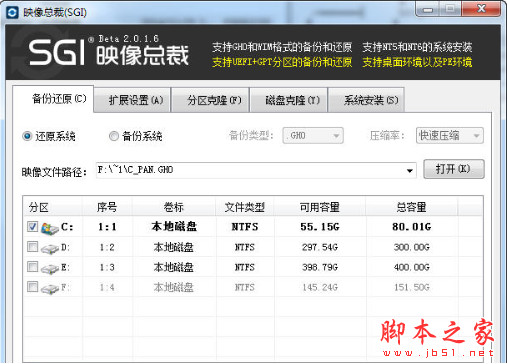507x364 pixels.
Task: Click the 分区 column header
Action: pyautogui.click(x=53, y=207)
